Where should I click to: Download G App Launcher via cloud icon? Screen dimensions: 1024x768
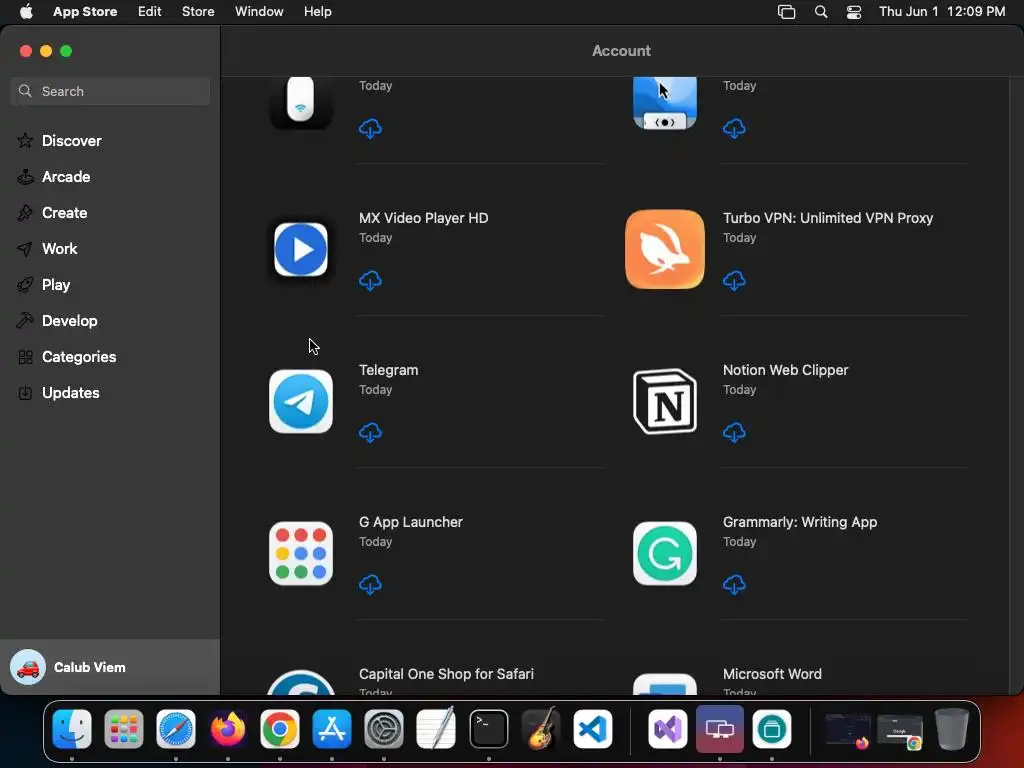pos(370,584)
